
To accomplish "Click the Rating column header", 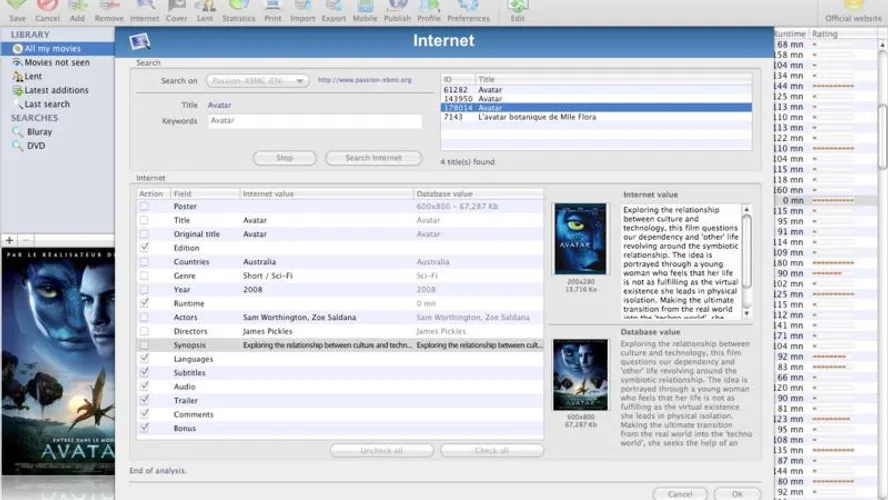I will click(843, 34).
